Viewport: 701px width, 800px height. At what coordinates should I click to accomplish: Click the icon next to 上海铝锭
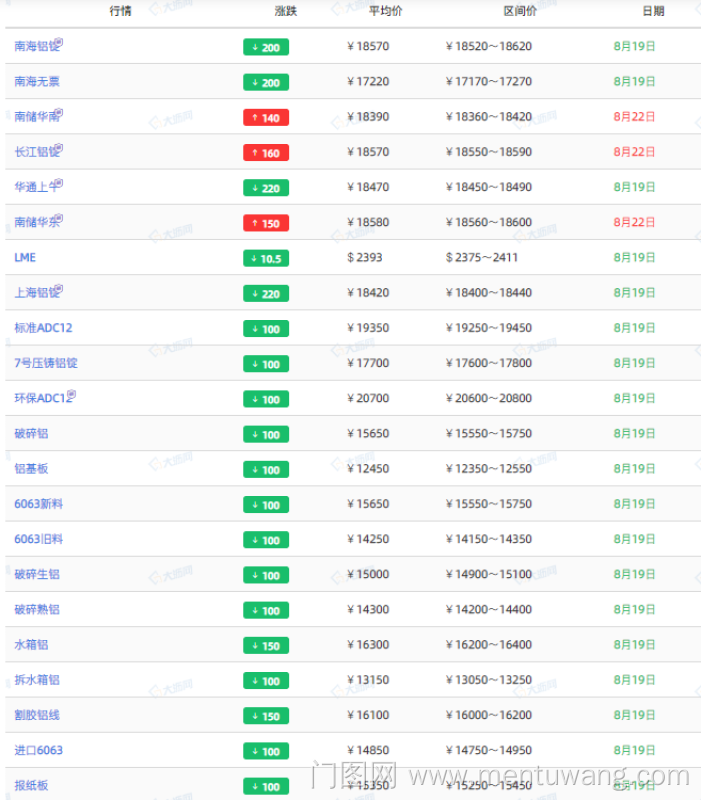pyautogui.click(x=58, y=289)
